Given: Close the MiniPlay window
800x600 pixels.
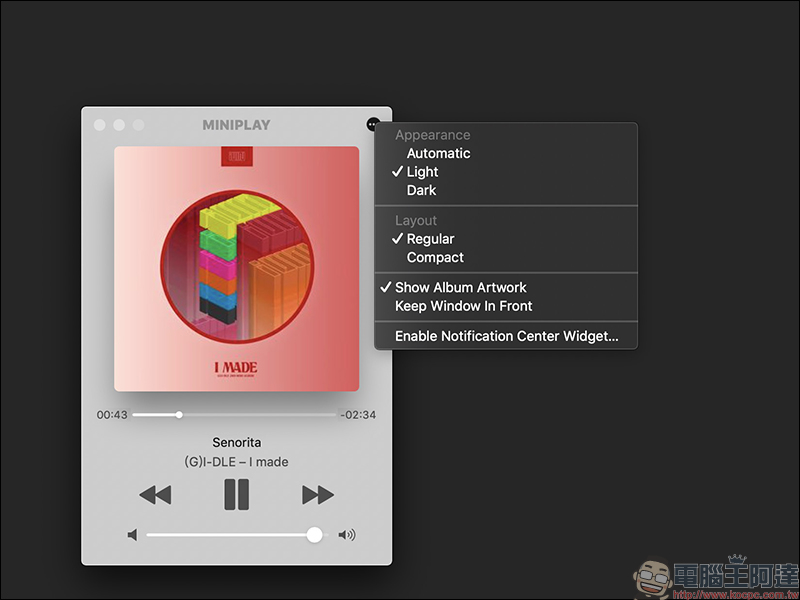Looking at the screenshot, I should [x=100, y=125].
